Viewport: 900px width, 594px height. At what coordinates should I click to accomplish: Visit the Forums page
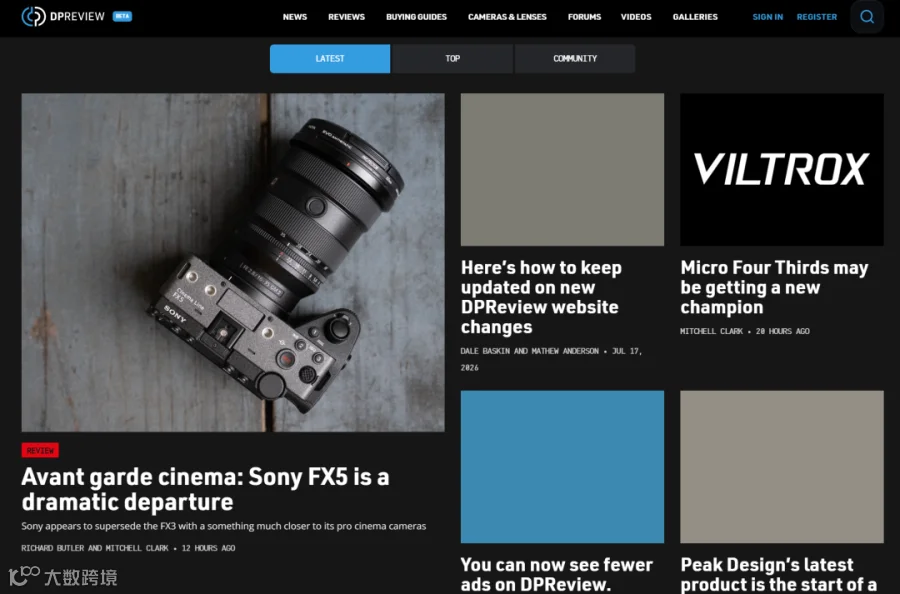(584, 17)
